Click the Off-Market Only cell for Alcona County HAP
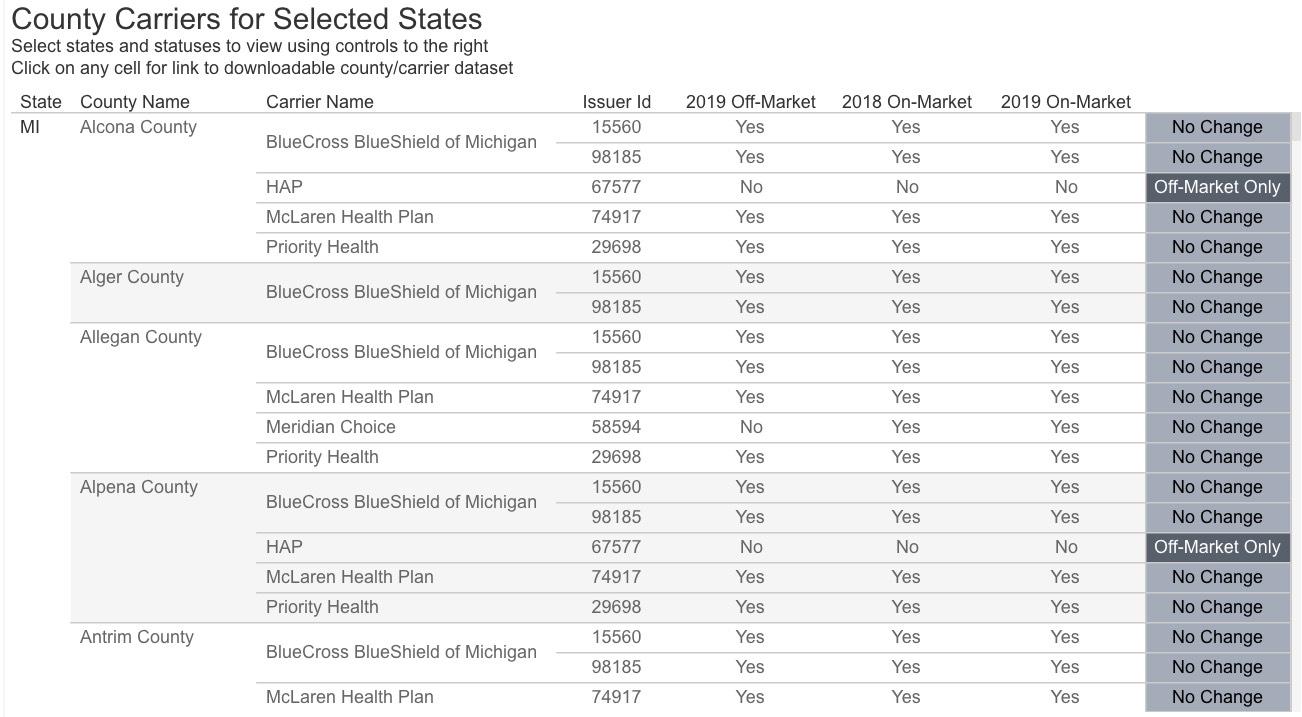Screen dimensions: 1302x717 [1216, 187]
